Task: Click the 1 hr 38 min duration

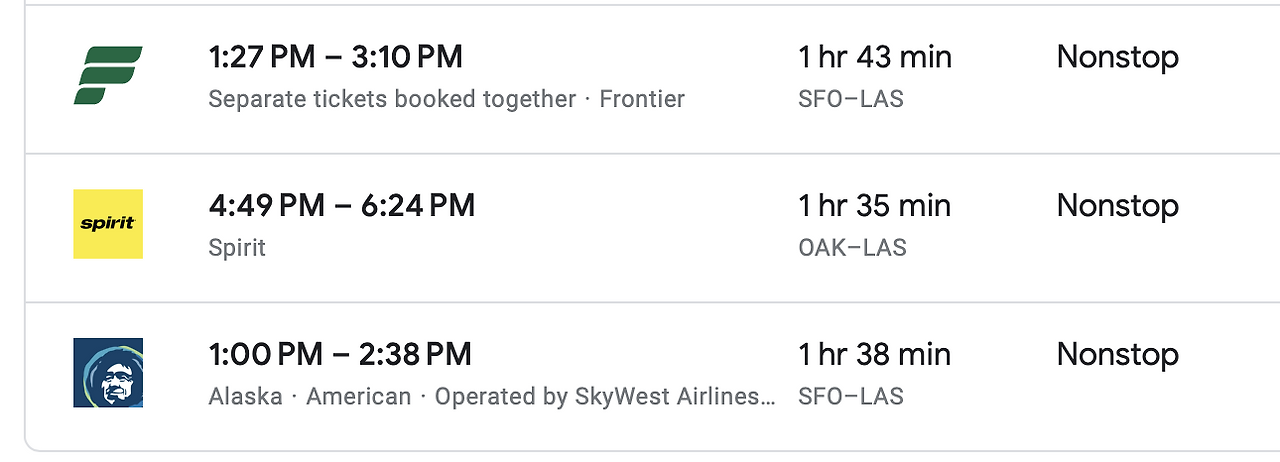Action: [x=875, y=354]
